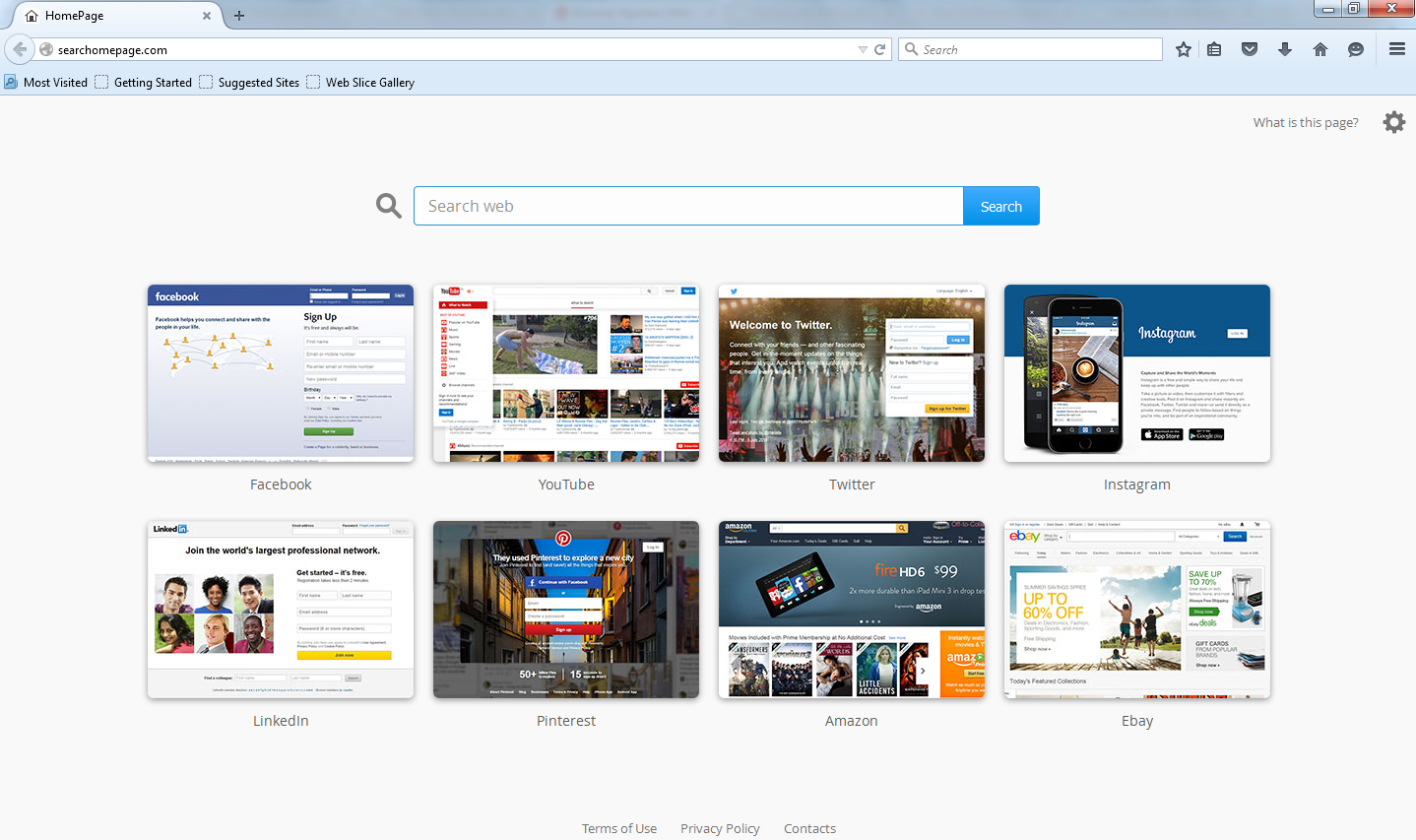This screenshot has width=1416, height=840.
Task: Open the hamburger menu
Action: click(x=1397, y=49)
